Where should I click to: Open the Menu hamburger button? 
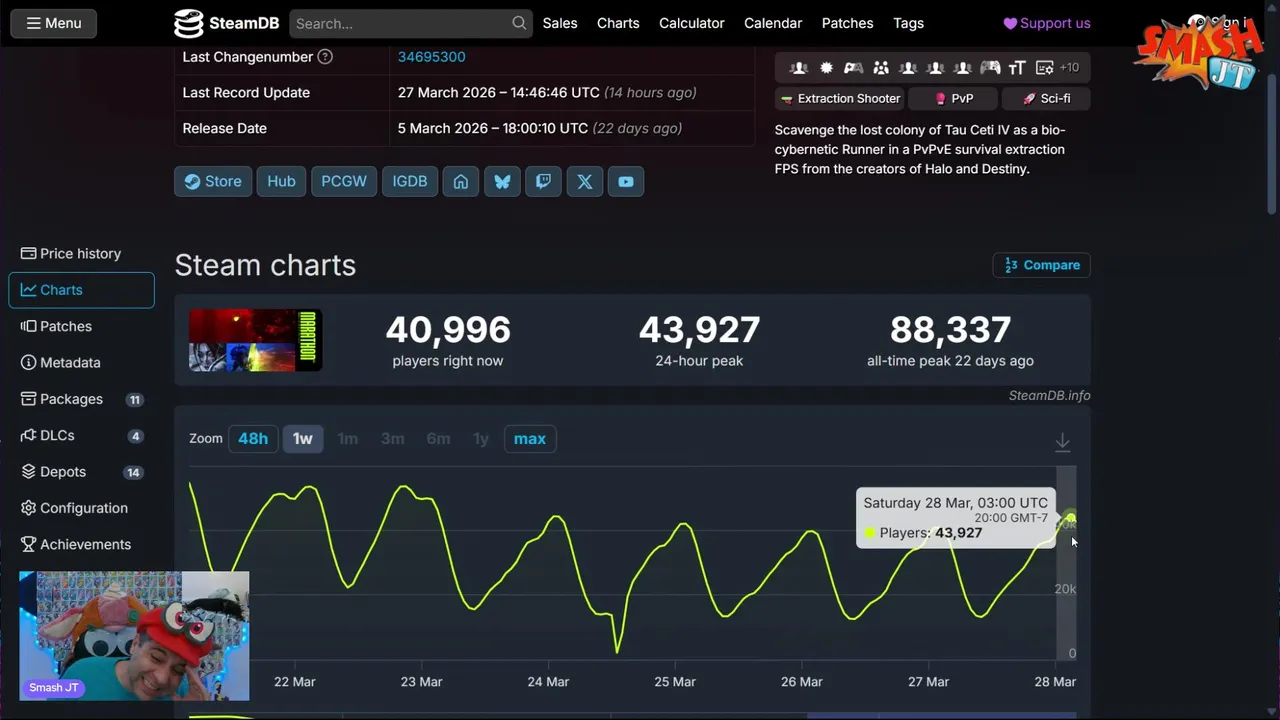pyautogui.click(x=53, y=23)
